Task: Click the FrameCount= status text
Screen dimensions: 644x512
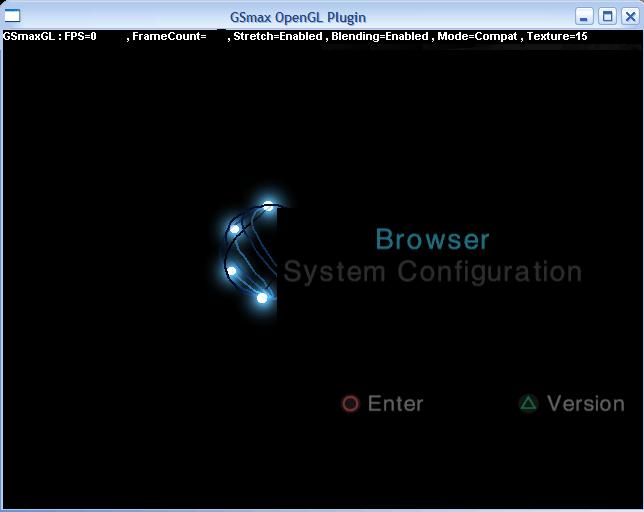Action: (169, 37)
